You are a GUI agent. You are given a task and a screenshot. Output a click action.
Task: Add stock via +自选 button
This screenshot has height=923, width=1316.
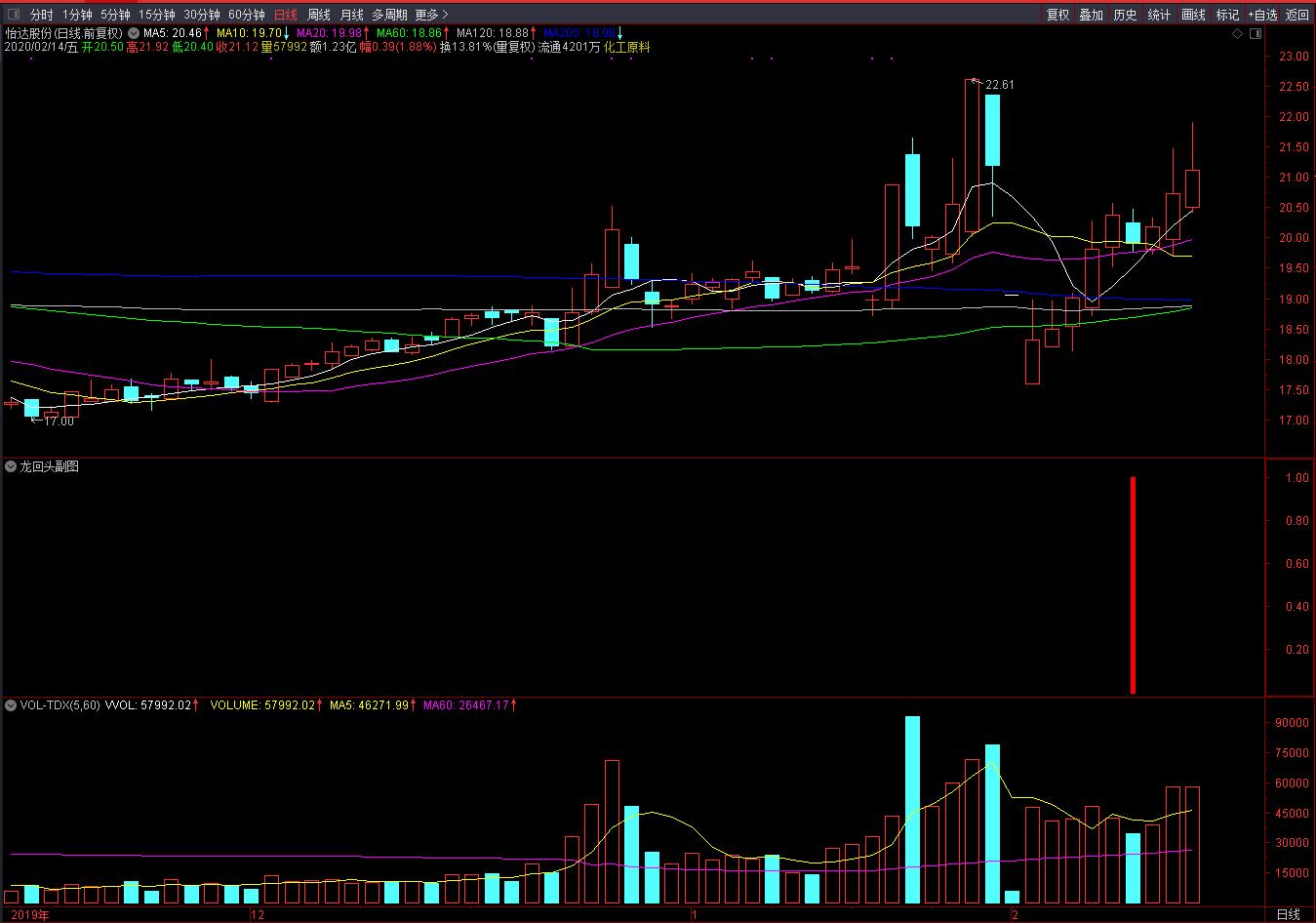1262,15
